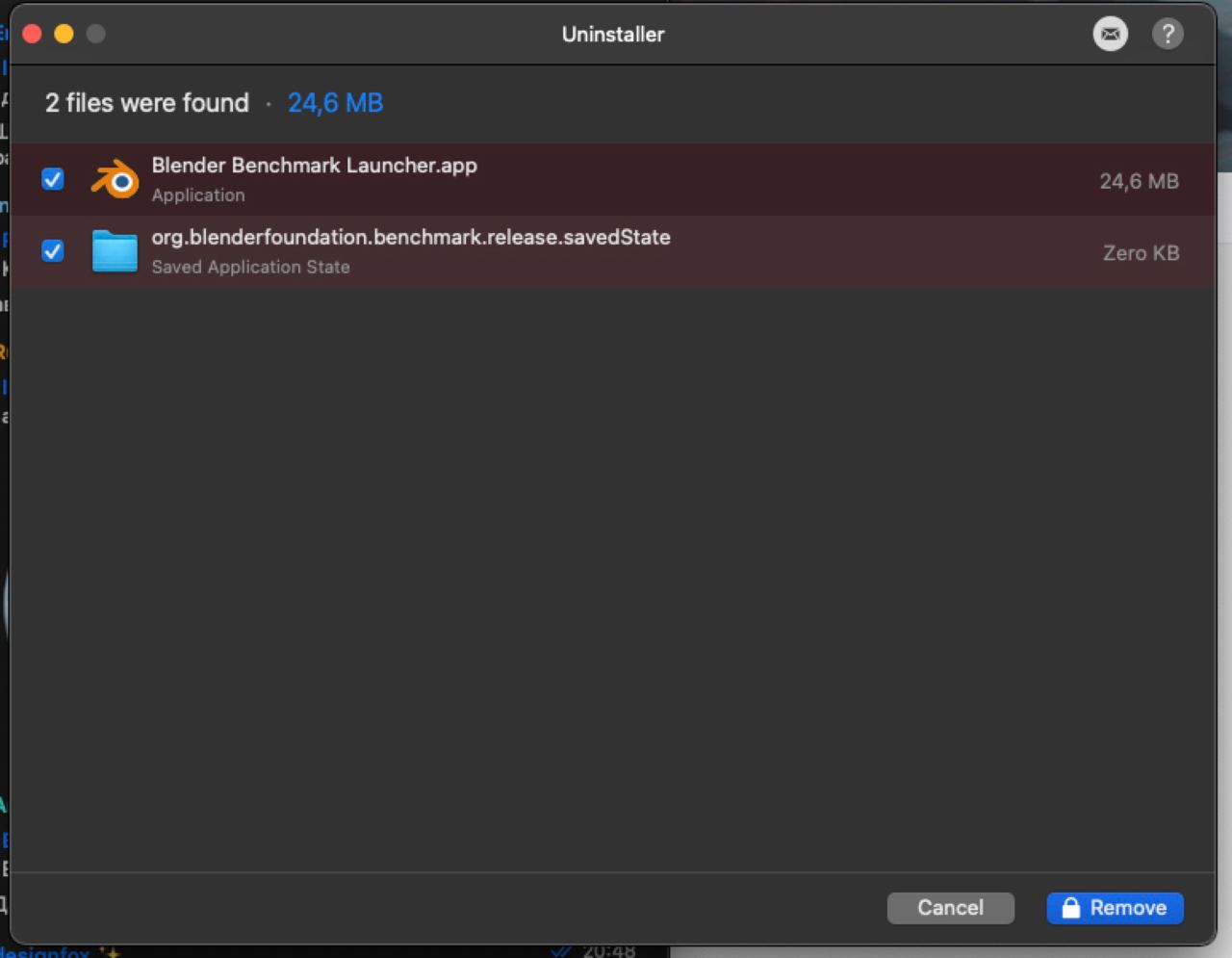Viewport: 1232px width, 958px height.
Task: Click the blue savedState folder icon
Action: (115, 251)
